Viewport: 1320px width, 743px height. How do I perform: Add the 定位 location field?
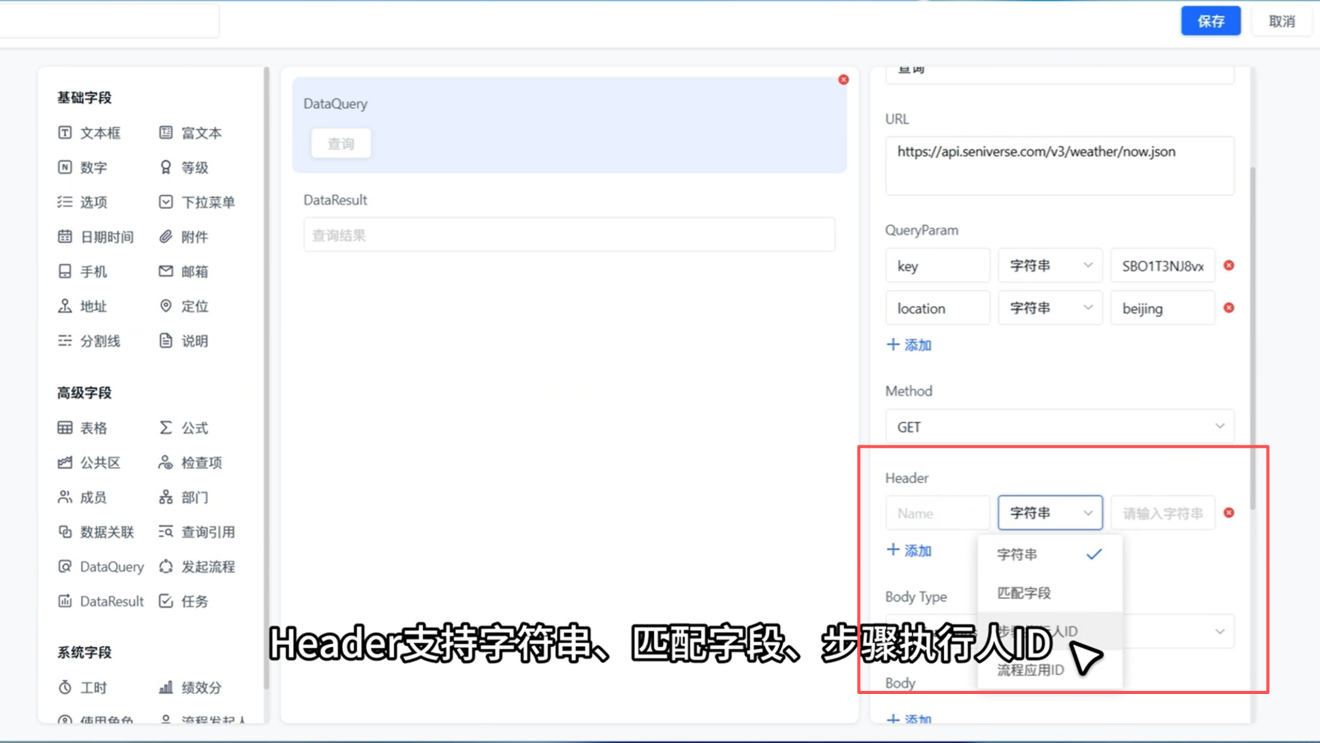(183, 307)
